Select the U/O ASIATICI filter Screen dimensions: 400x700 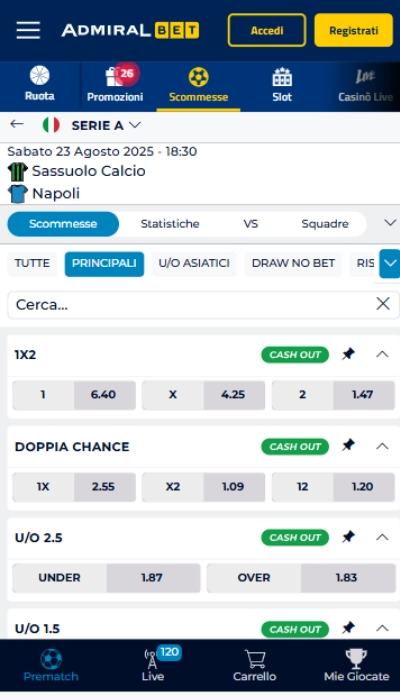[x=194, y=263]
